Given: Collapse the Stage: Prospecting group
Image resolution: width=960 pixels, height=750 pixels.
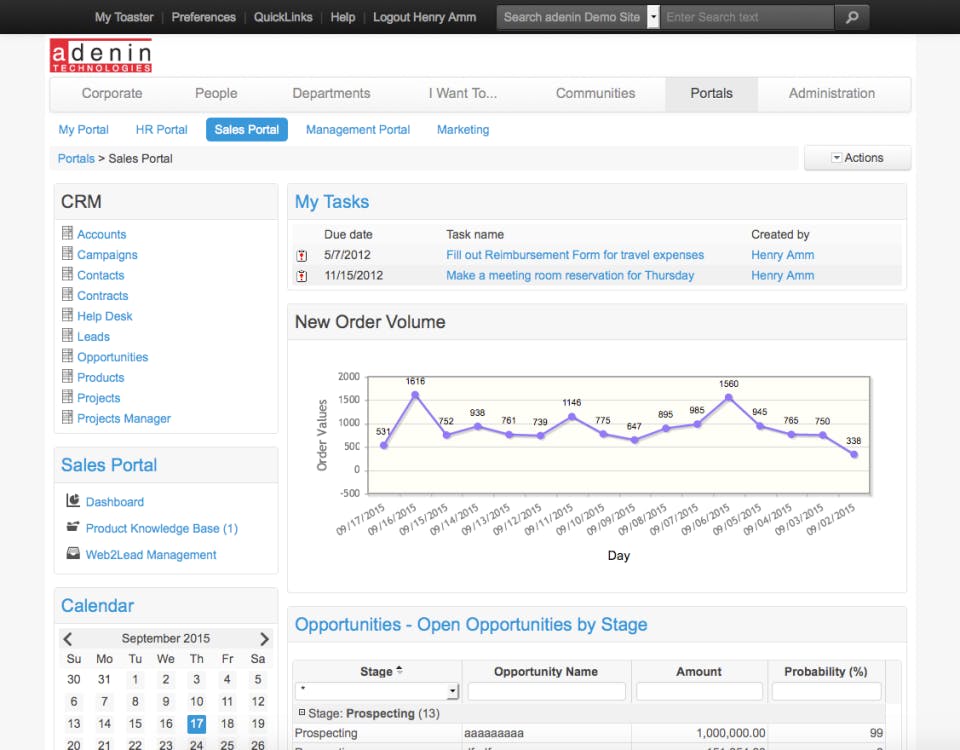Looking at the screenshot, I should (x=301, y=714).
